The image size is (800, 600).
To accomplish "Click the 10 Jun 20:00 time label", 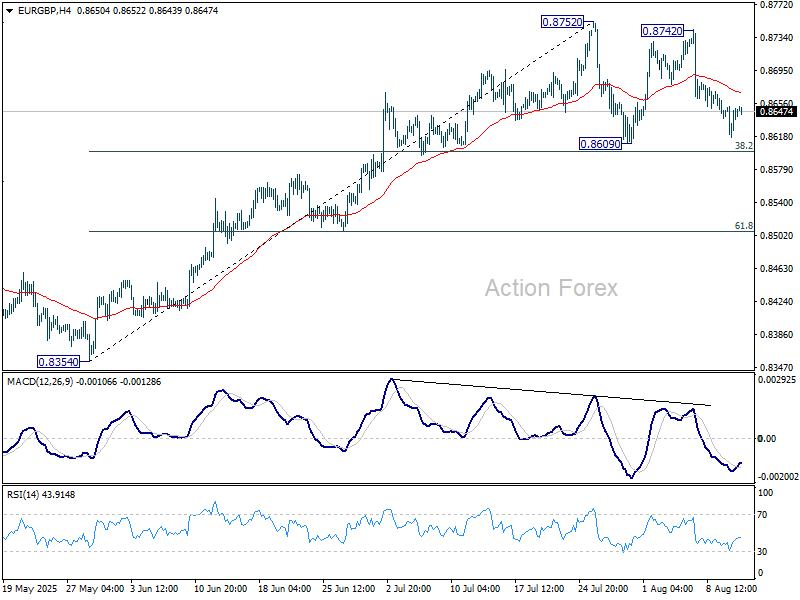I will (220, 588).
